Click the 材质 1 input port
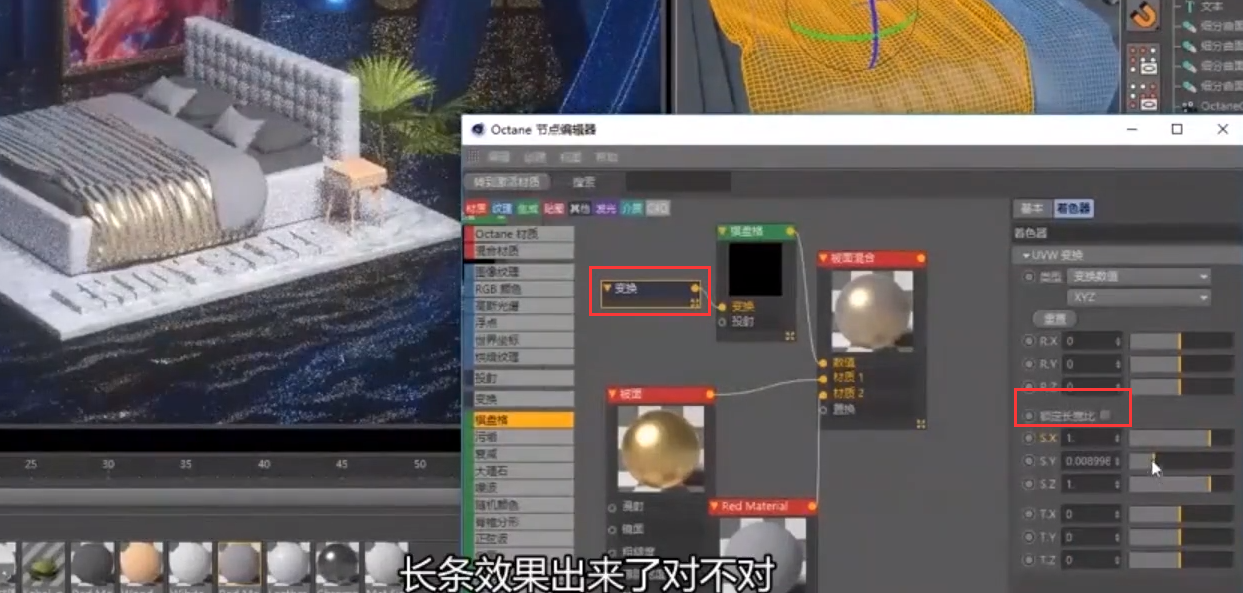The height and width of the screenshot is (593, 1243). click(x=823, y=378)
